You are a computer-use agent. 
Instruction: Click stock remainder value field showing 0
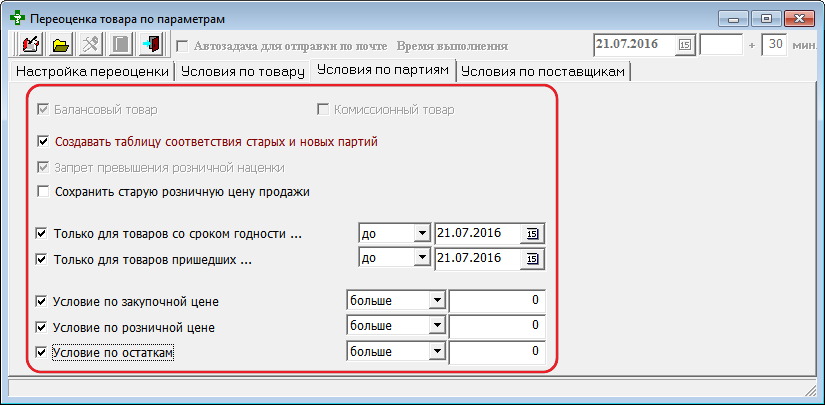[x=497, y=351]
